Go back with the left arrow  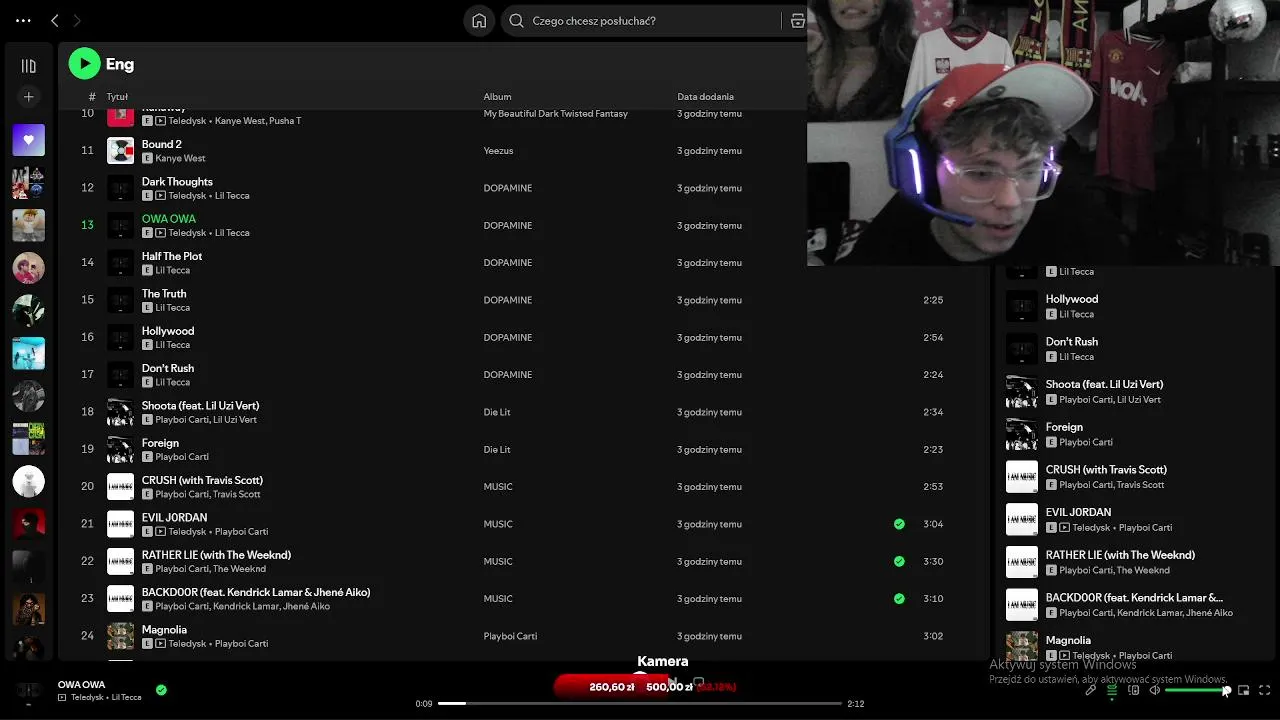(55, 21)
